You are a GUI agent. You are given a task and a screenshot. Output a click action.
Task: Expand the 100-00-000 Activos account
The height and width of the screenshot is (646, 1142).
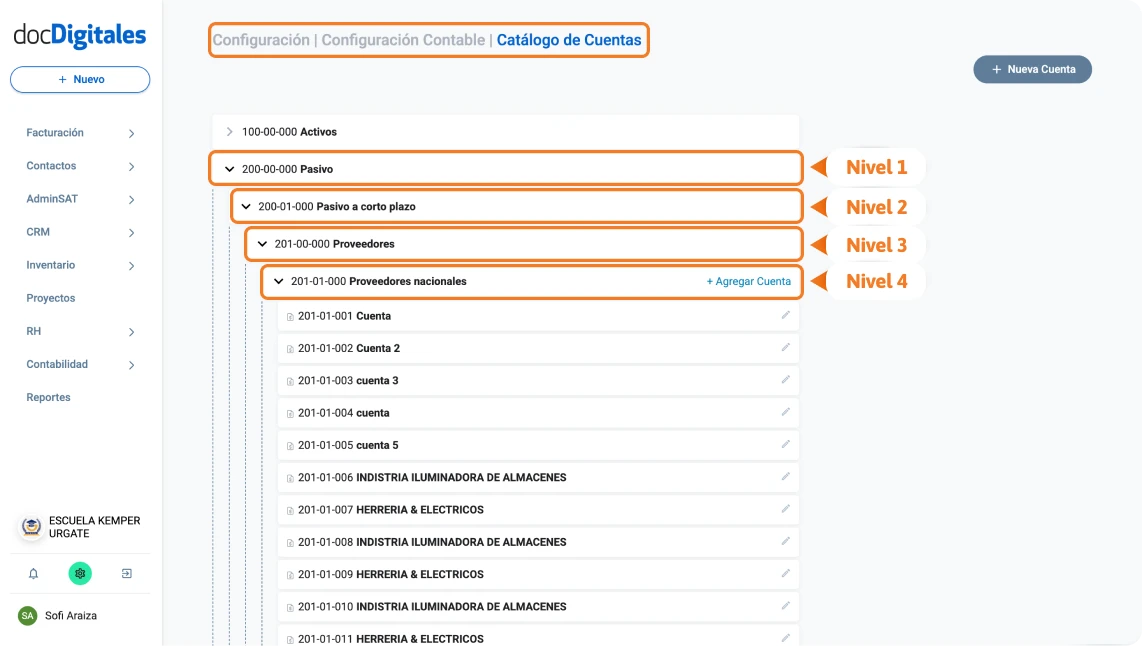229,132
